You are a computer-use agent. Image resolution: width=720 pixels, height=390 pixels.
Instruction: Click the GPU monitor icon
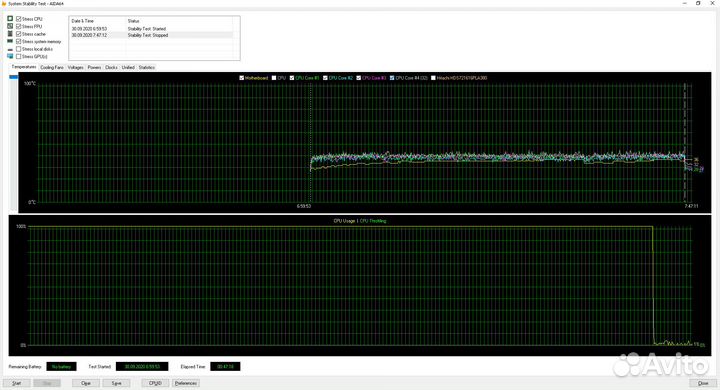(x=10, y=57)
